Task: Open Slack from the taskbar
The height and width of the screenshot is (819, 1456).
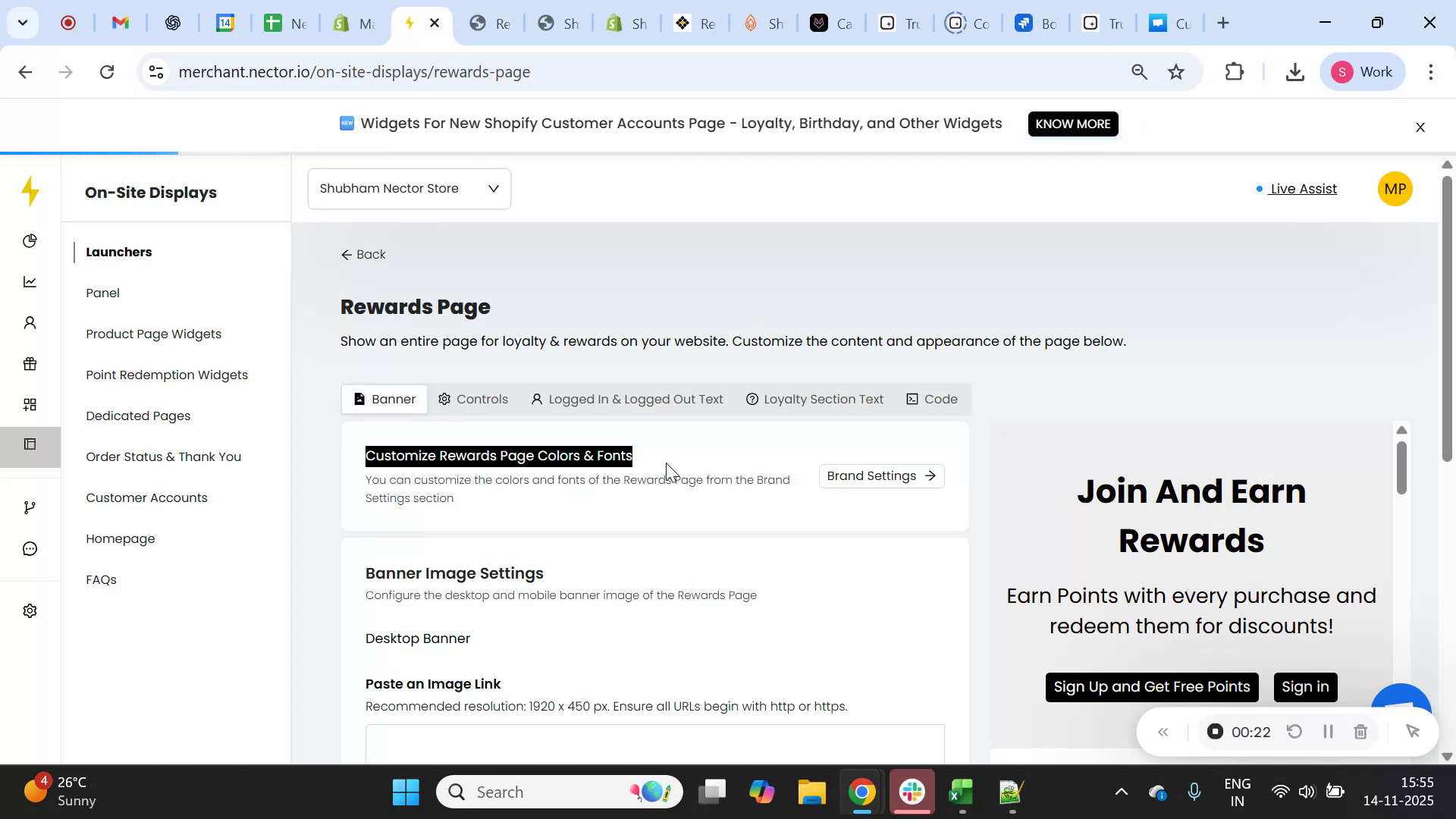Action: click(912, 791)
